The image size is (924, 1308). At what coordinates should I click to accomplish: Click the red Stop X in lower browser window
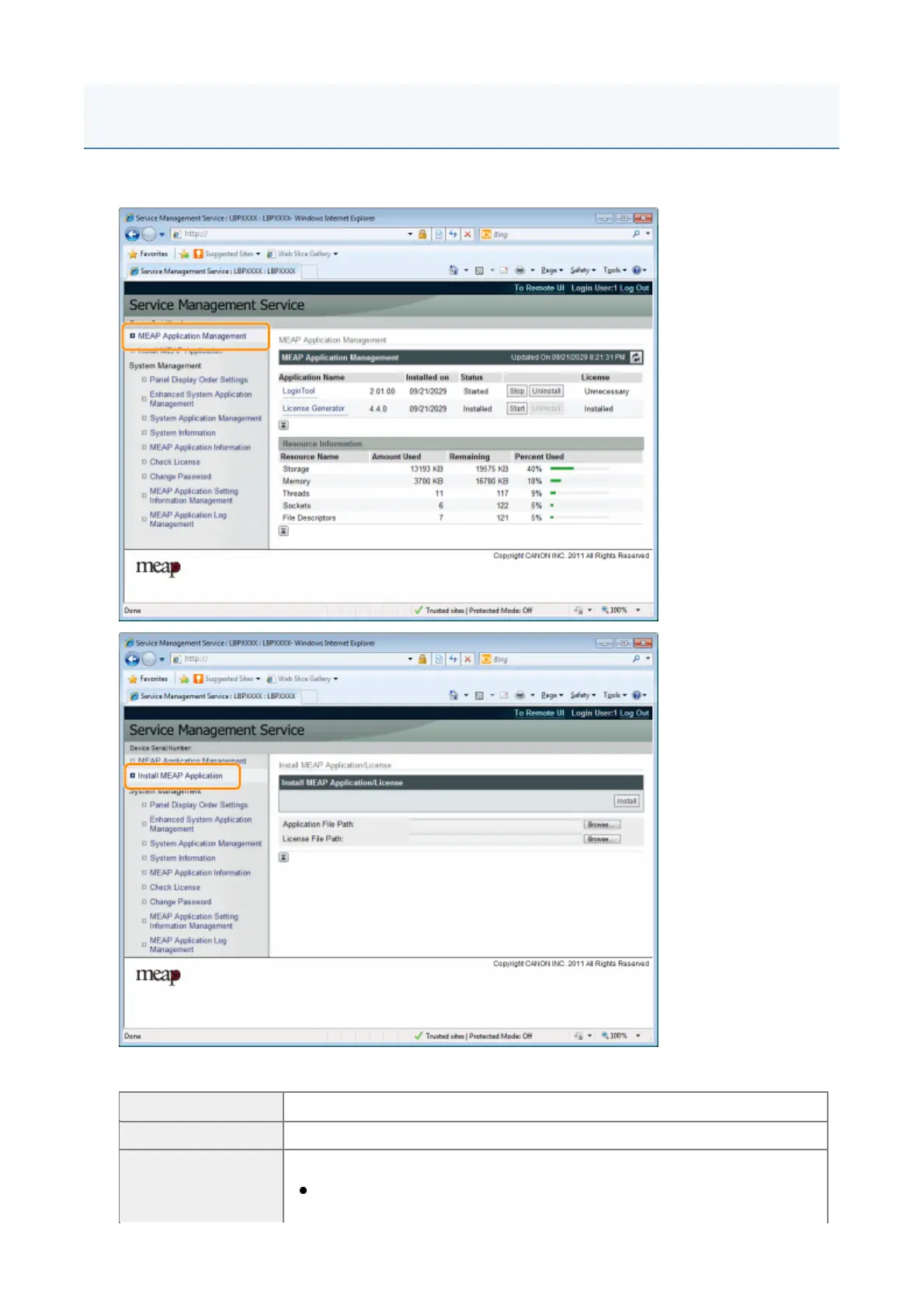pyautogui.click(x=467, y=659)
